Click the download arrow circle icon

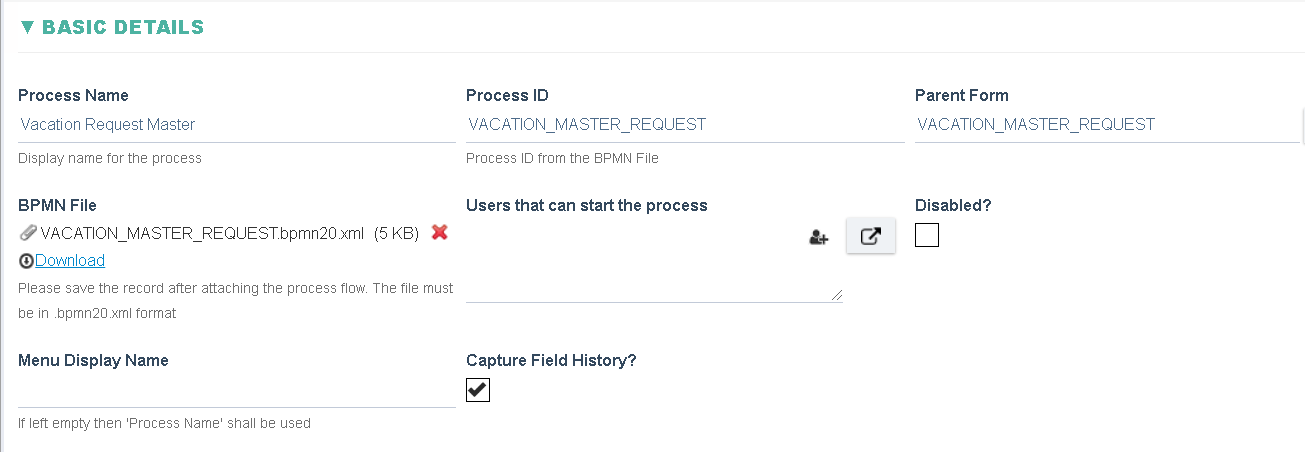coord(26,261)
